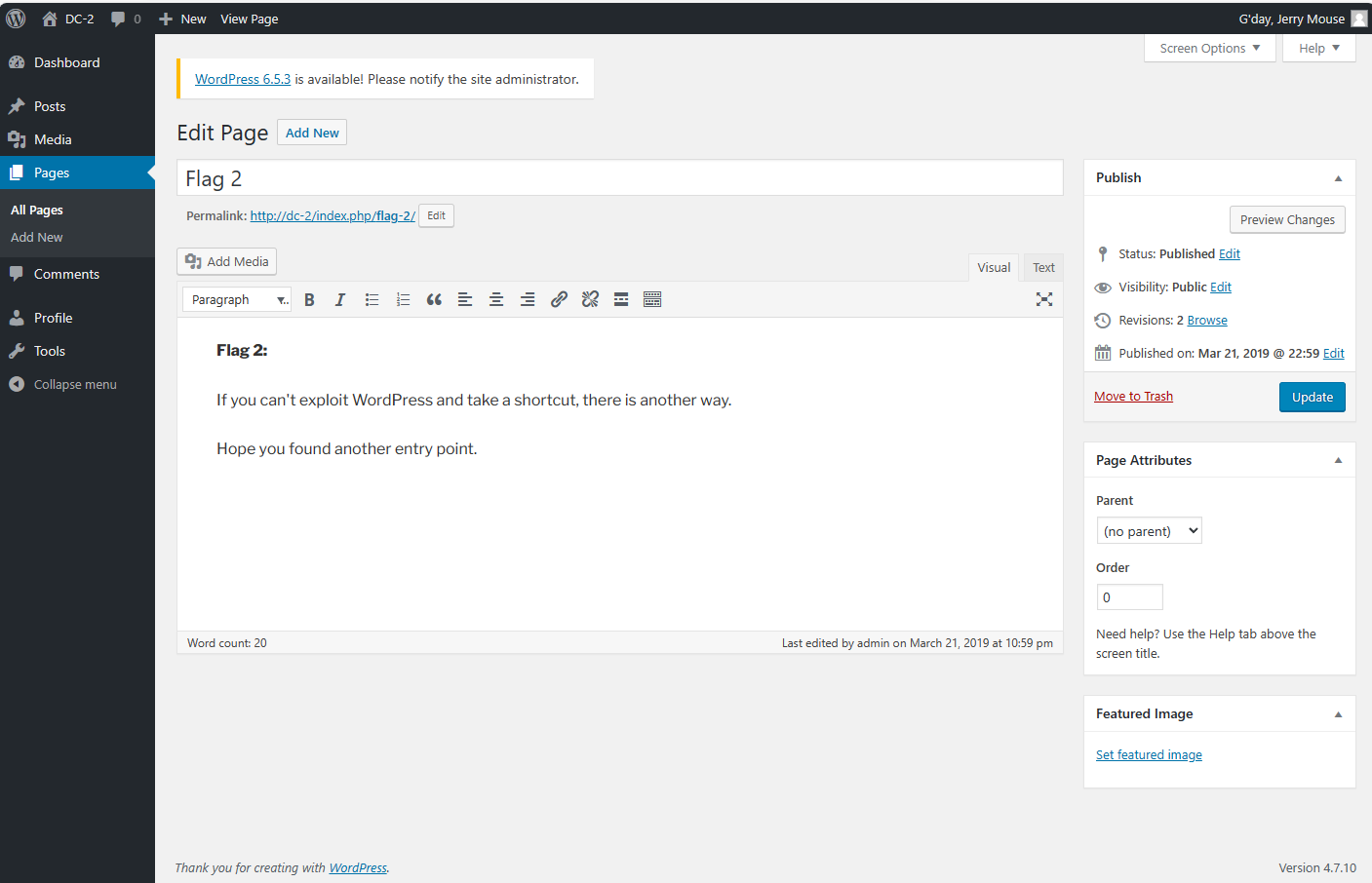
Task: Open the permalink URL for flag-2
Action: coord(333,215)
